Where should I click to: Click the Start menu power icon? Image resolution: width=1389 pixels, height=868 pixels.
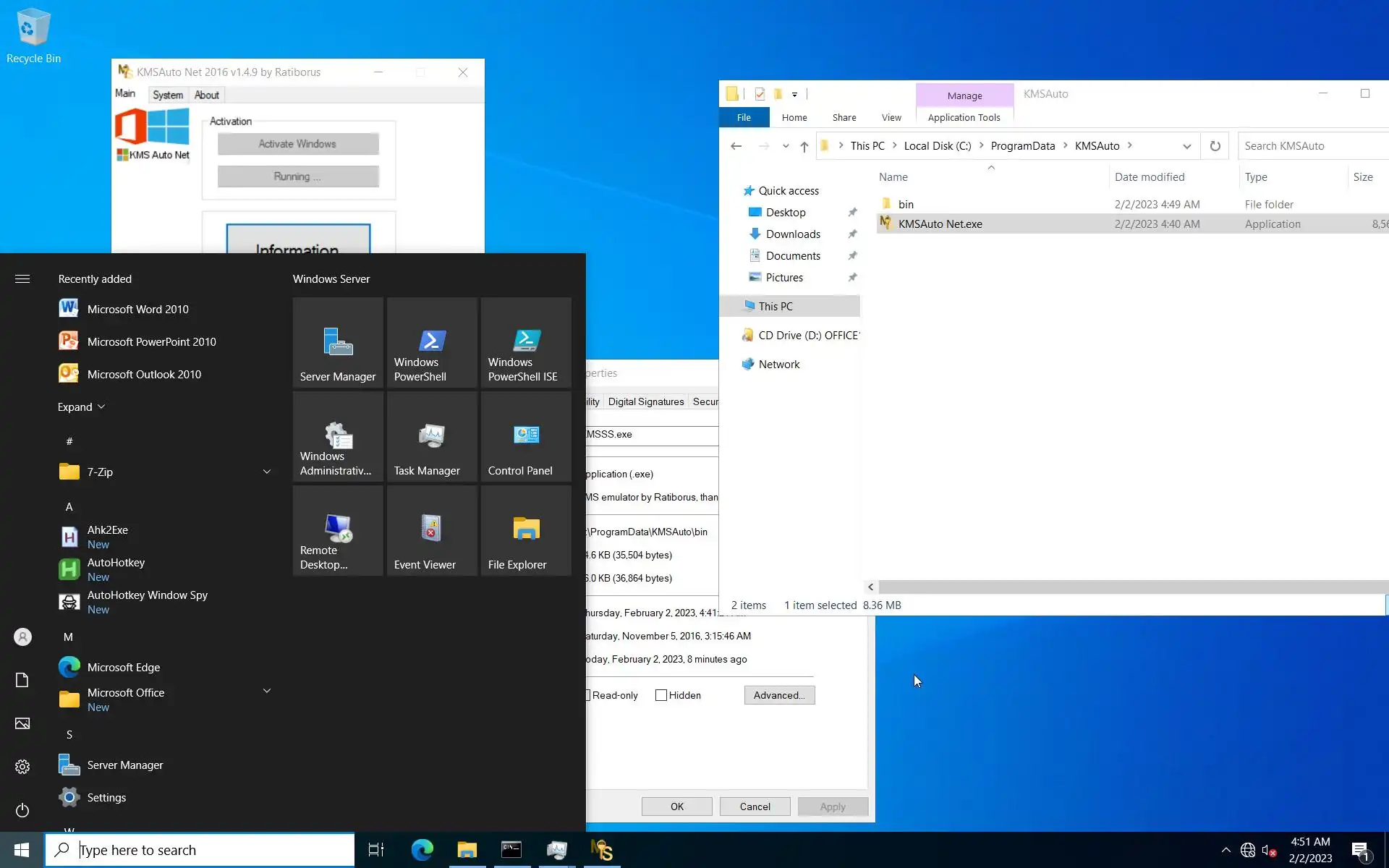tap(22, 810)
